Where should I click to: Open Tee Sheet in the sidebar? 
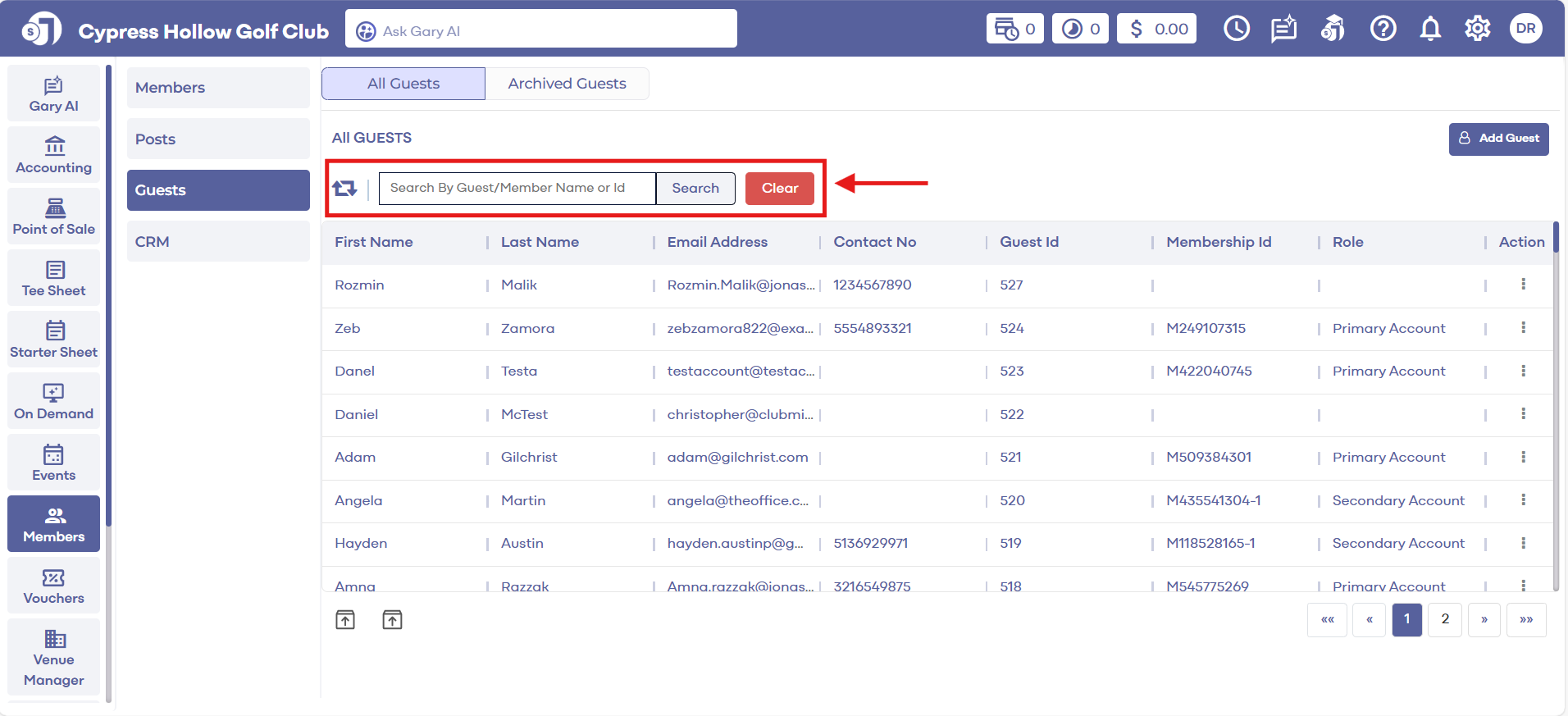54,278
